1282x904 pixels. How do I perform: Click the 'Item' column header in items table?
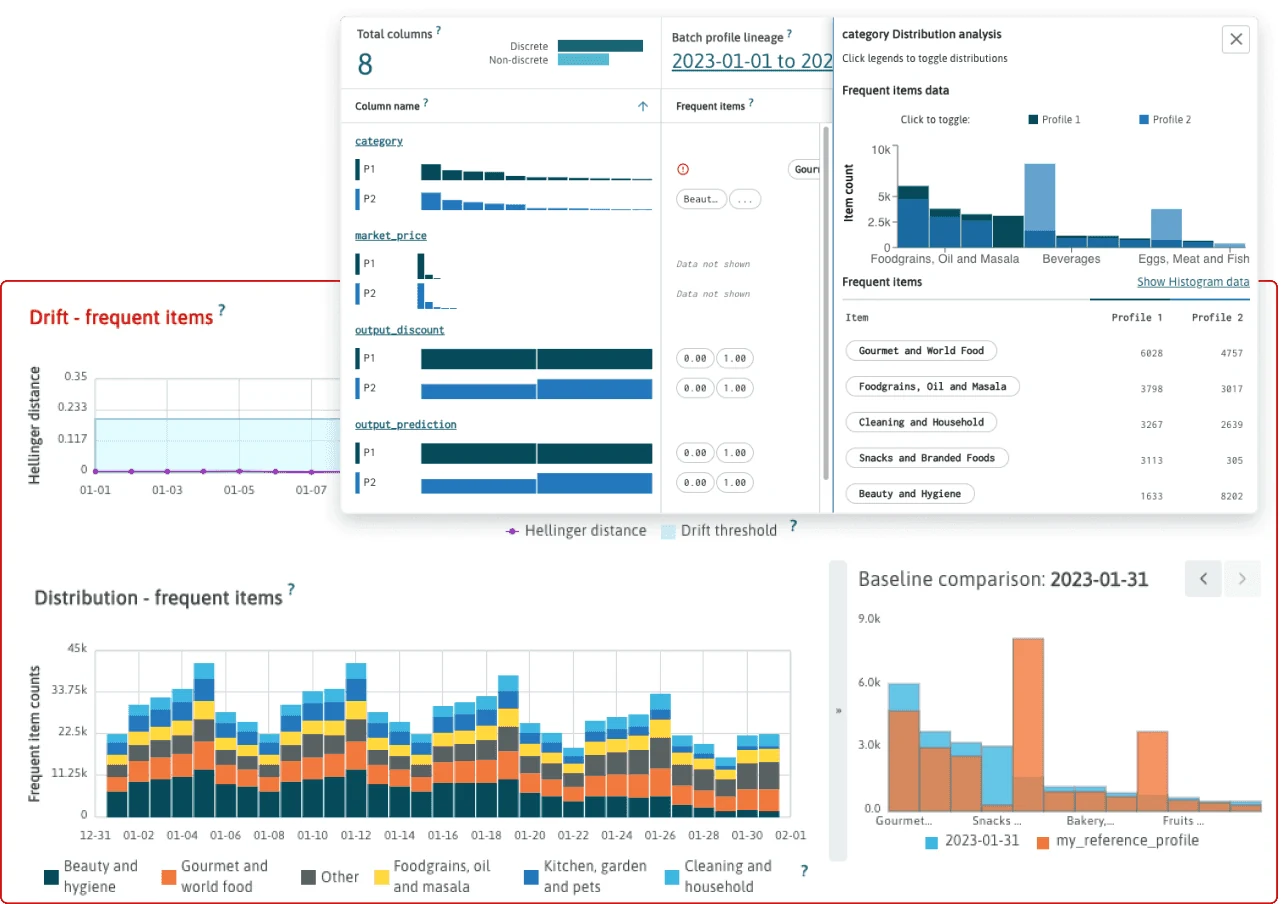pyautogui.click(x=857, y=318)
